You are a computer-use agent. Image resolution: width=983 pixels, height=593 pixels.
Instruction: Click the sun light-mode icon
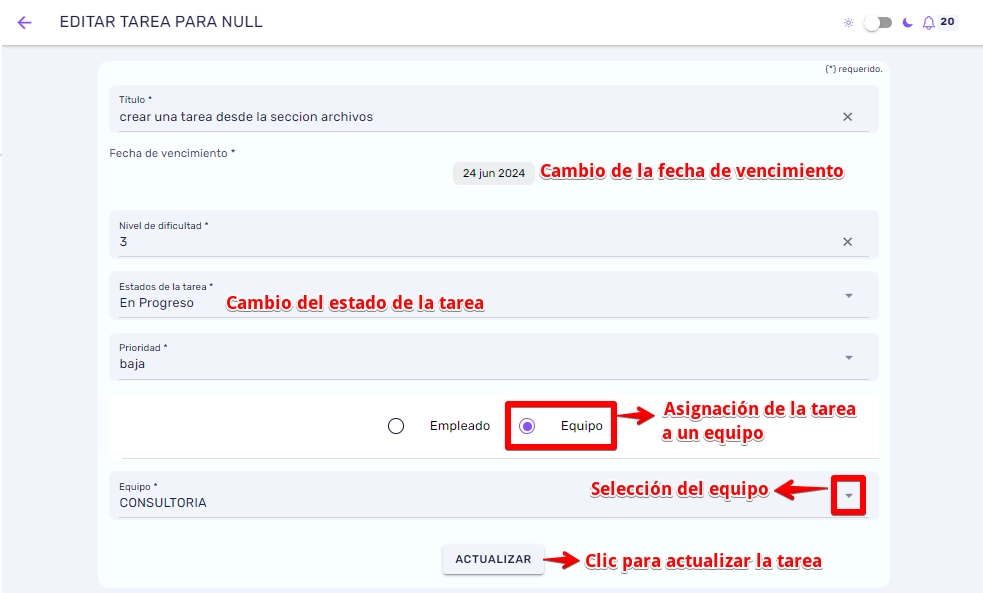(x=848, y=23)
